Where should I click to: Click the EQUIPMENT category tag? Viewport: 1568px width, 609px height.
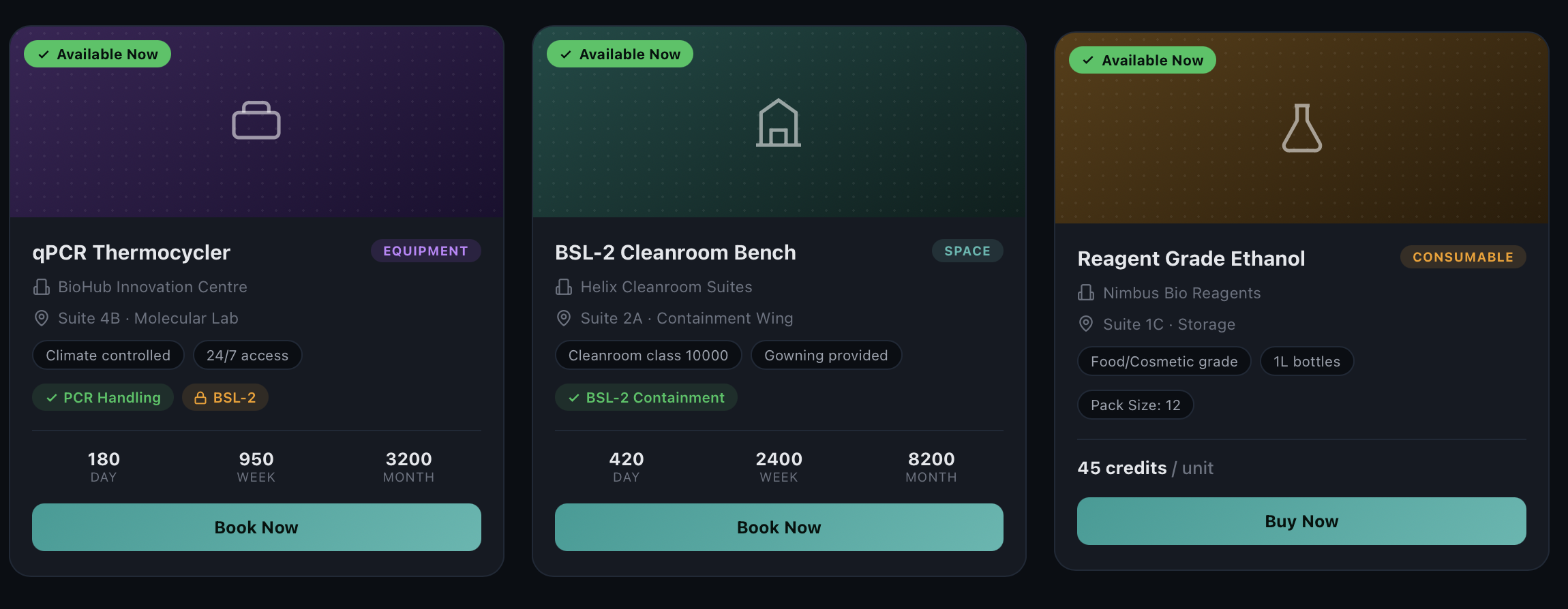[x=426, y=251]
